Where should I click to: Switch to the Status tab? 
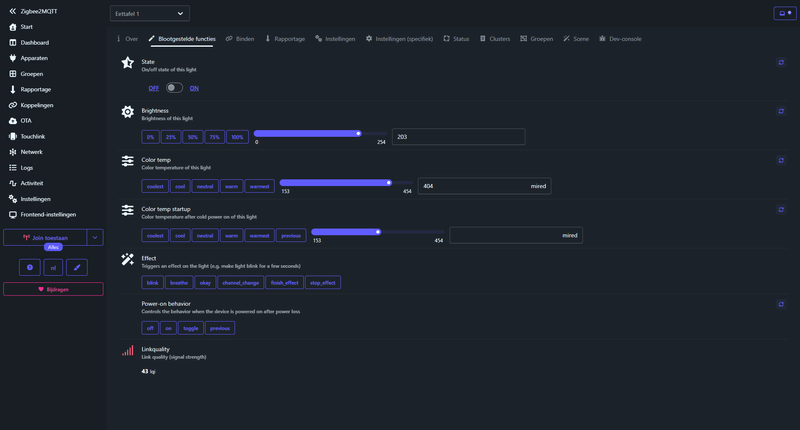click(x=456, y=39)
